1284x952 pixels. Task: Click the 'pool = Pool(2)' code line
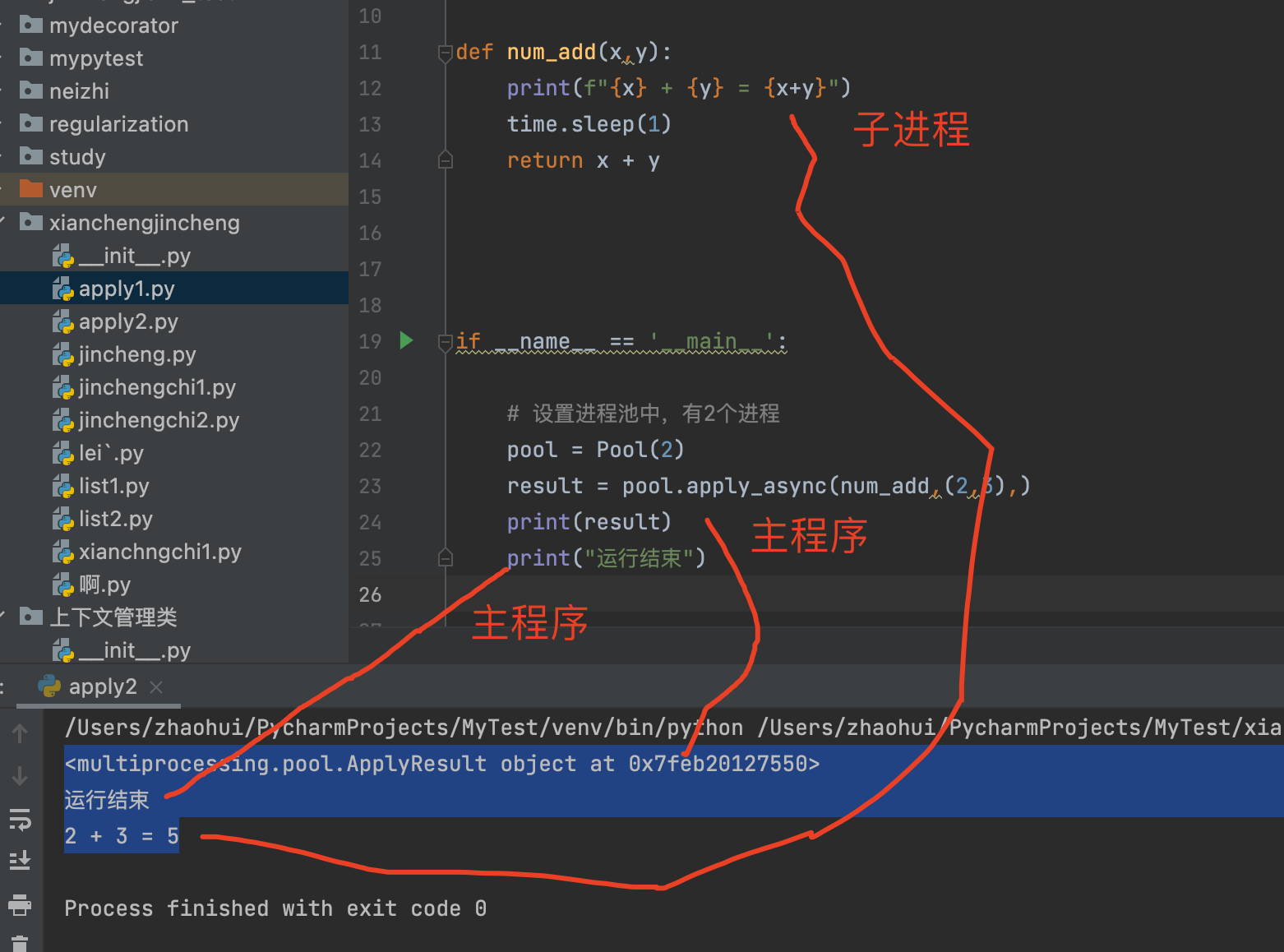point(595,450)
